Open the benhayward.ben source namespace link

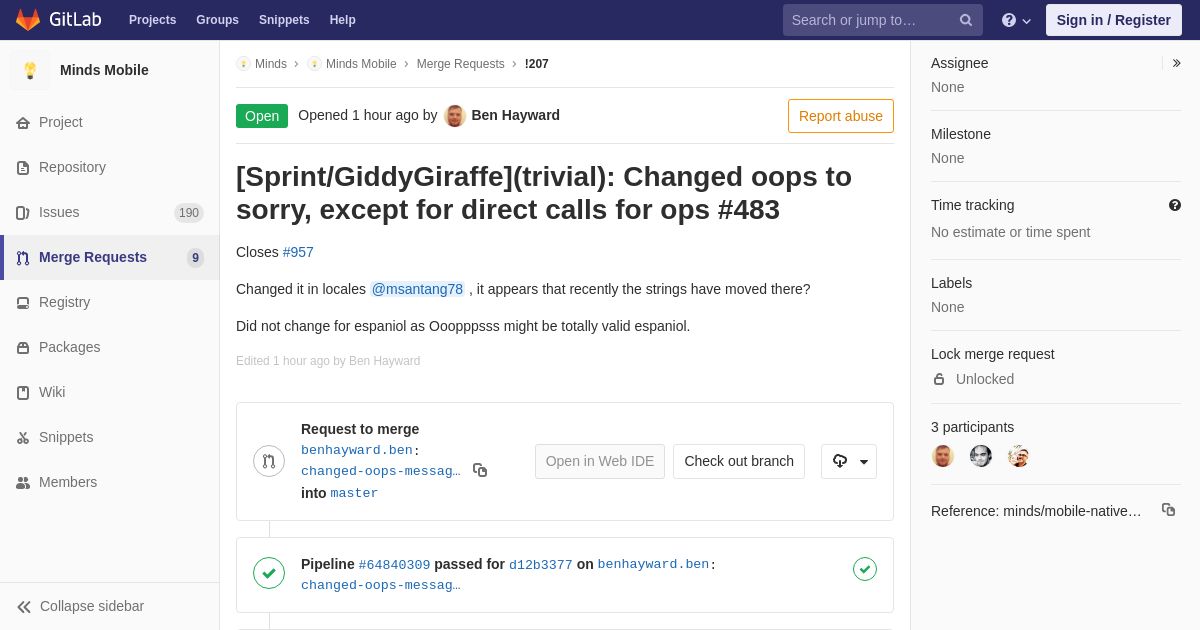[357, 451]
